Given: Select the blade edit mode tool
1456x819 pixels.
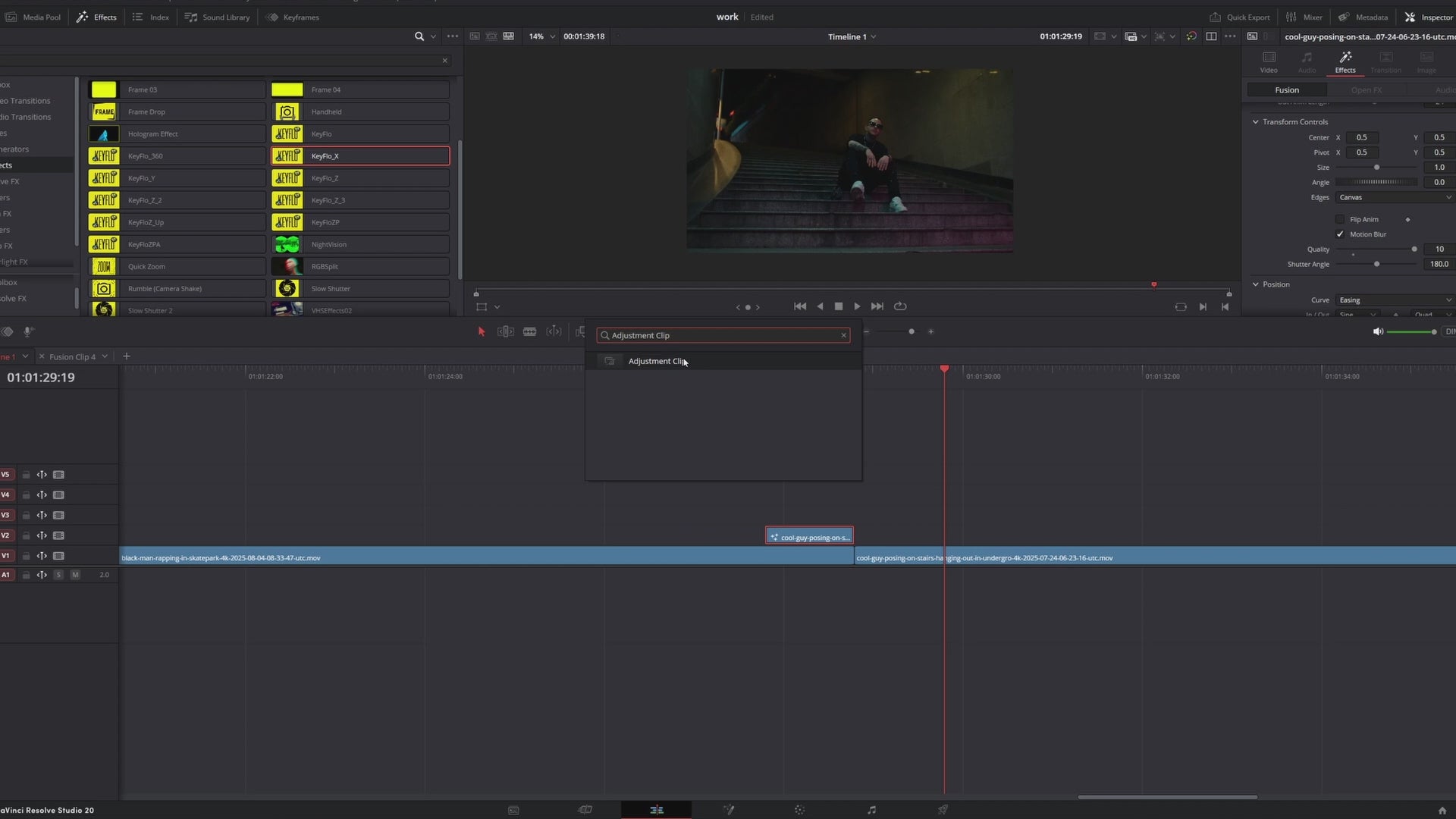Looking at the screenshot, I should tap(529, 331).
